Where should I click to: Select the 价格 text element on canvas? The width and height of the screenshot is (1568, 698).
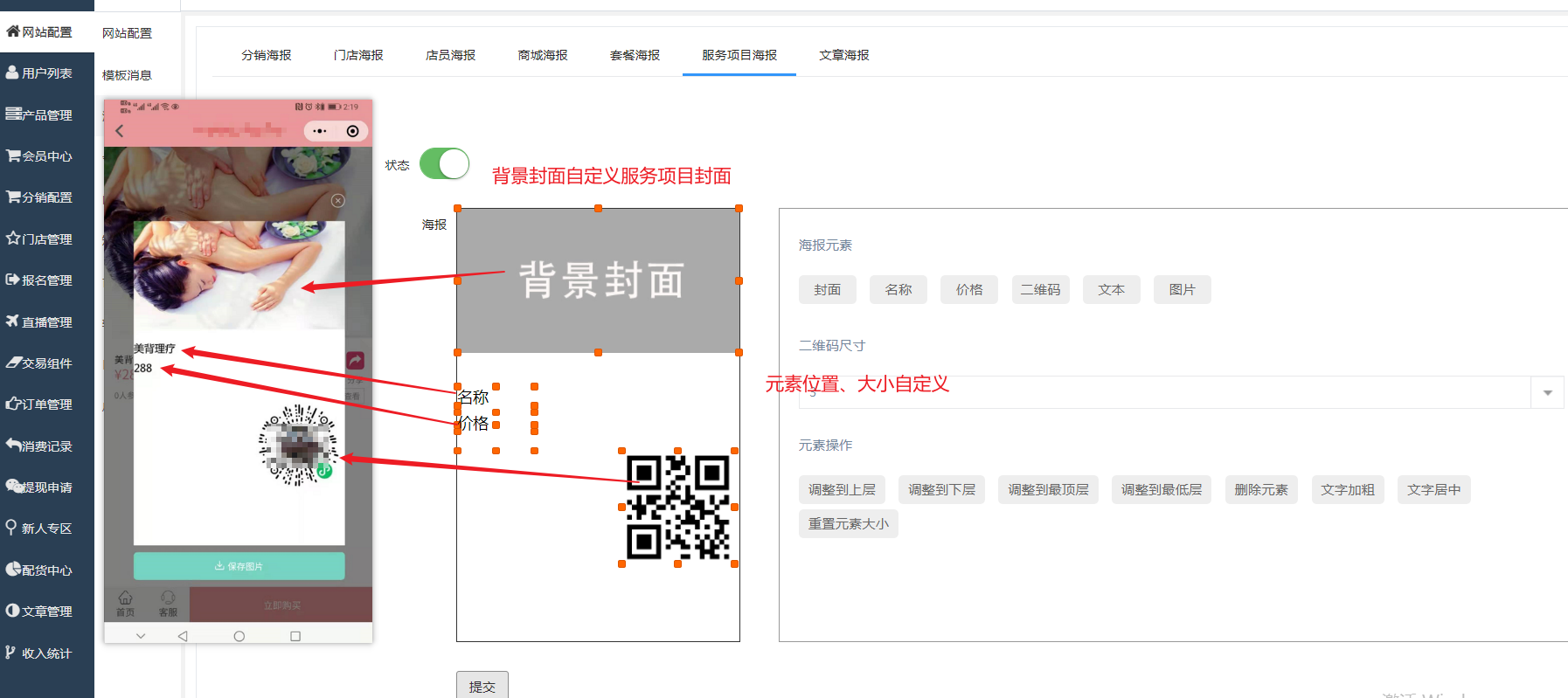[474, 424]
